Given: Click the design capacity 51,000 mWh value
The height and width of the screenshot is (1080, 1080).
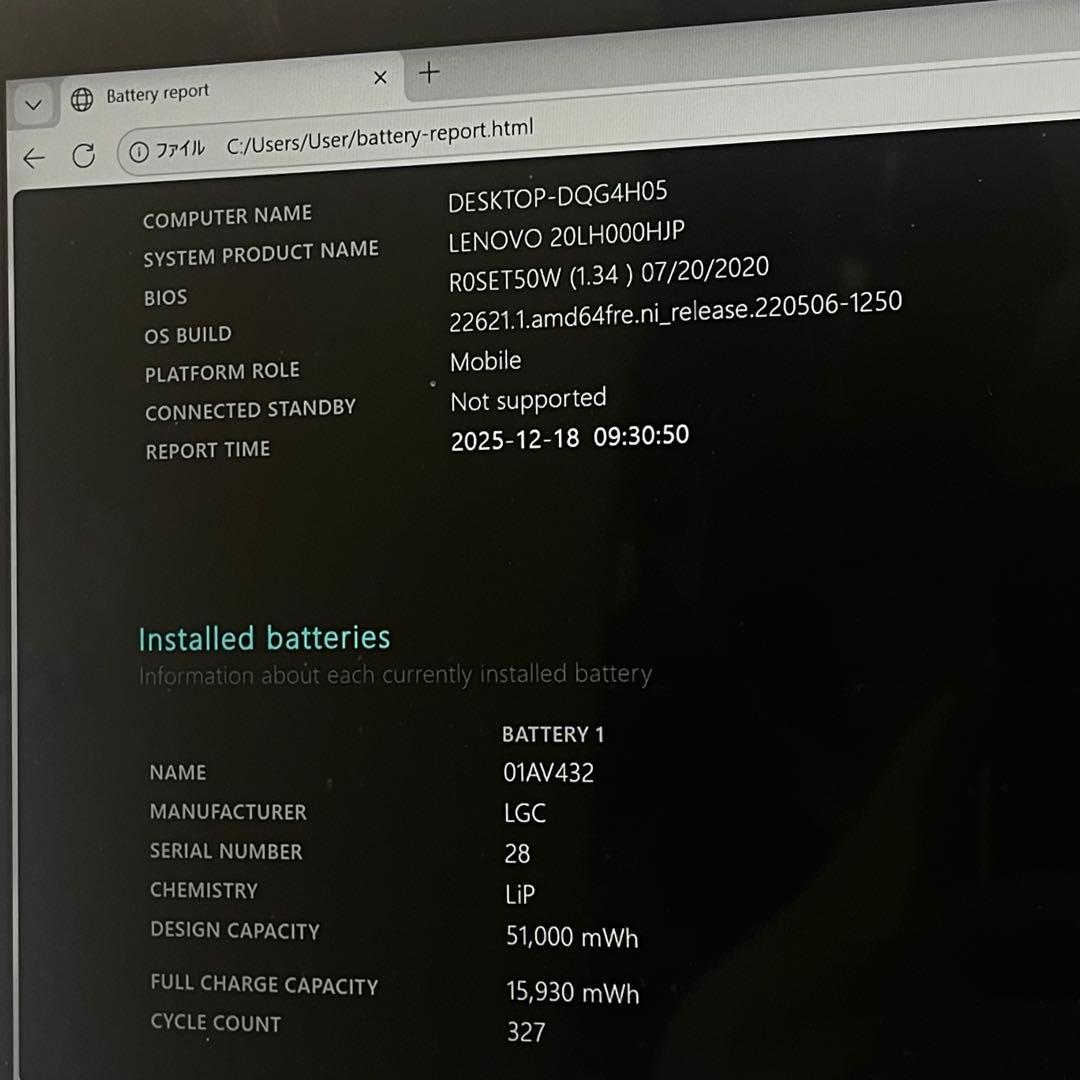Looking at the screenshot, I should (x=572, y=937).
